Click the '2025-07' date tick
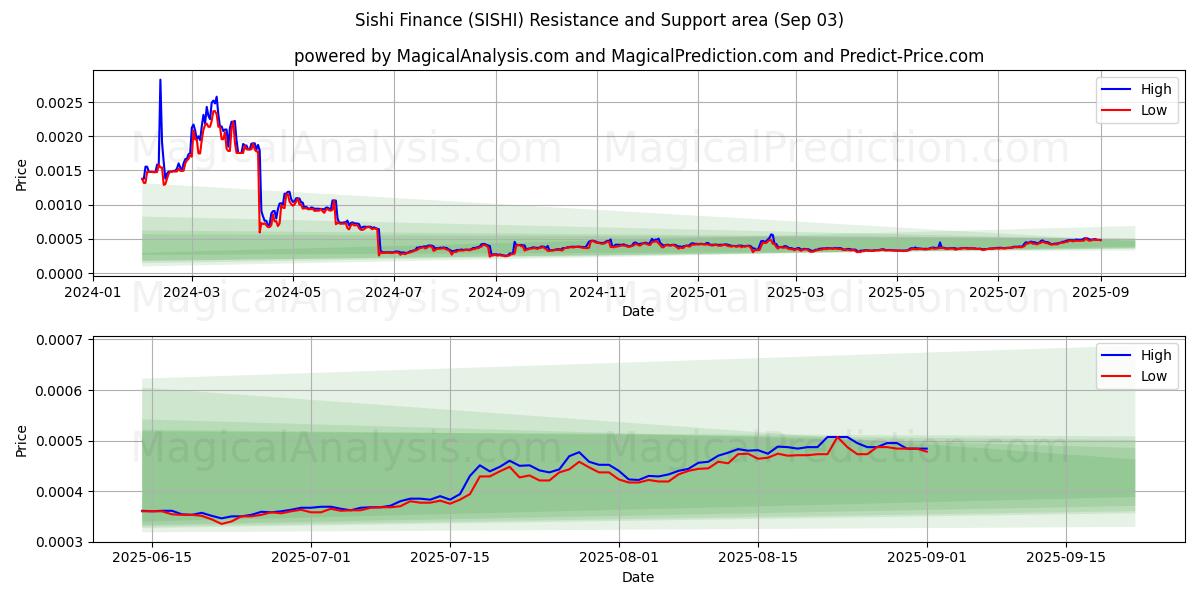 (998, 292)
